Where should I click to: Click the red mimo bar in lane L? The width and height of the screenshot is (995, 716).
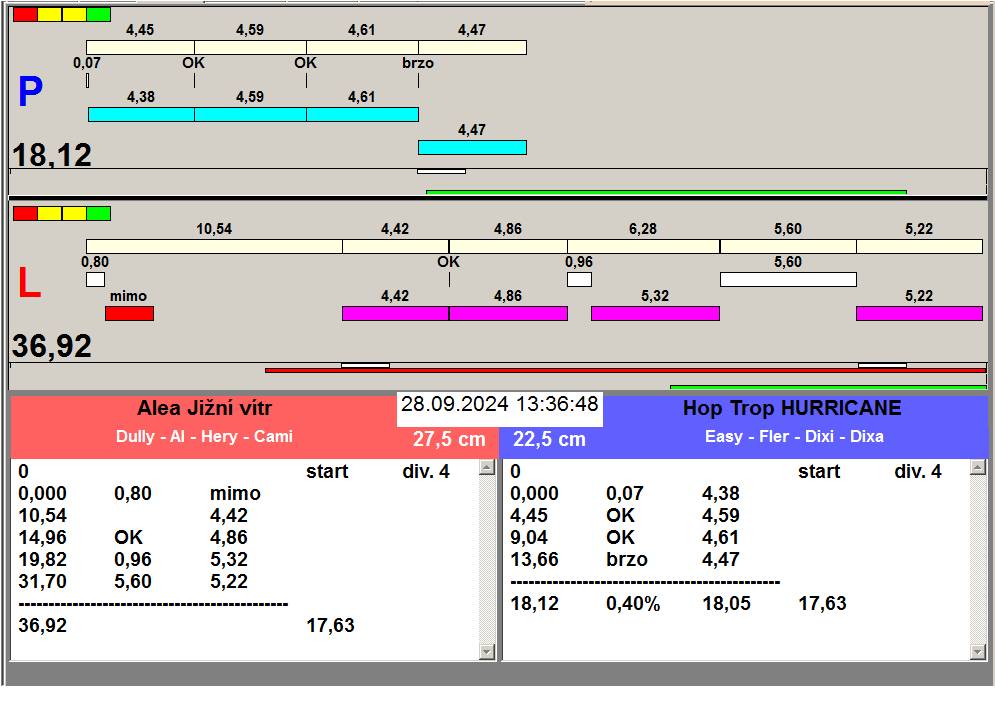pos(129,313)
